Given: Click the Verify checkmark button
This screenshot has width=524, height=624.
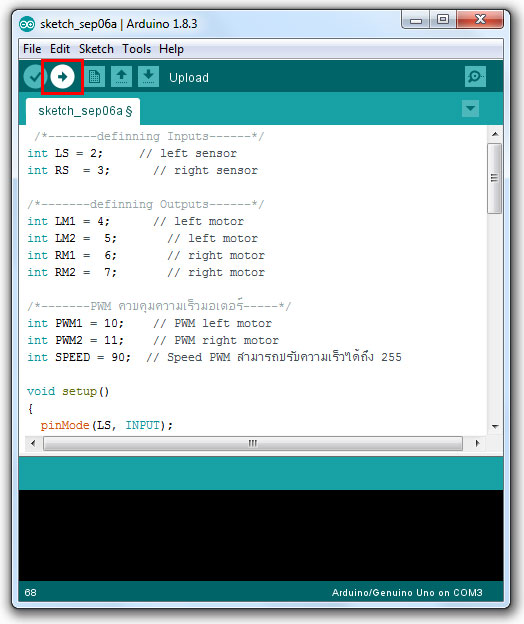Looking at the screenshot, I should [x=34, y=77].
